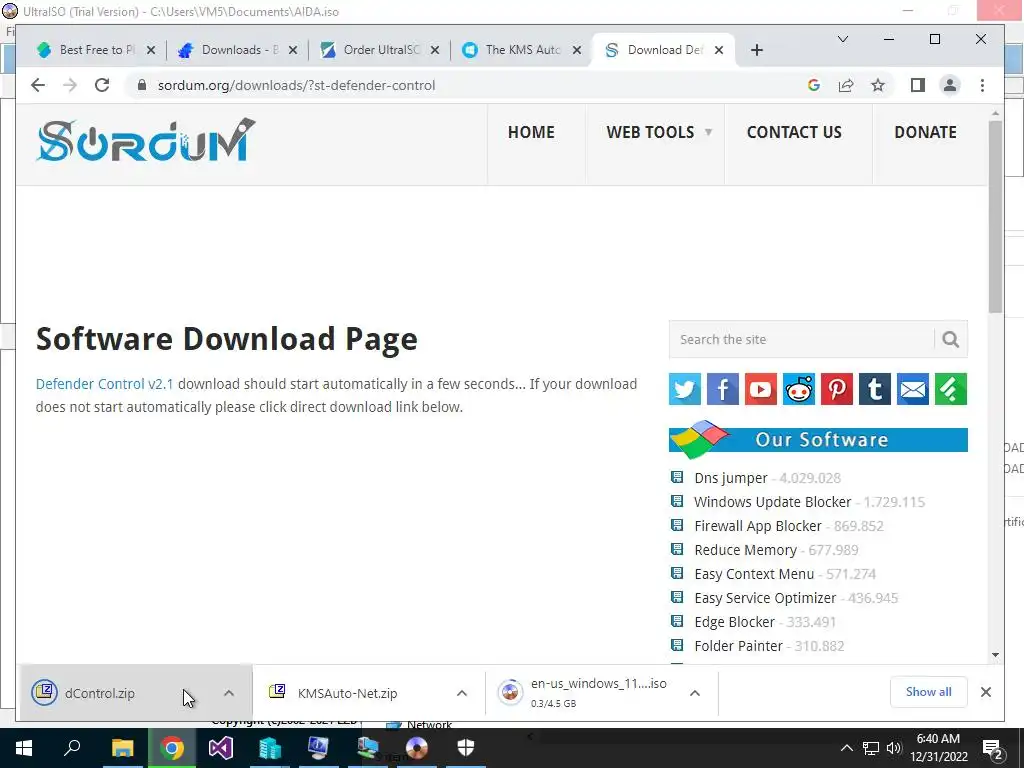Expand KMSAuto-Net.zip download options chevron
Viewport: 1024px width, 768px height.
click(462, 693)
